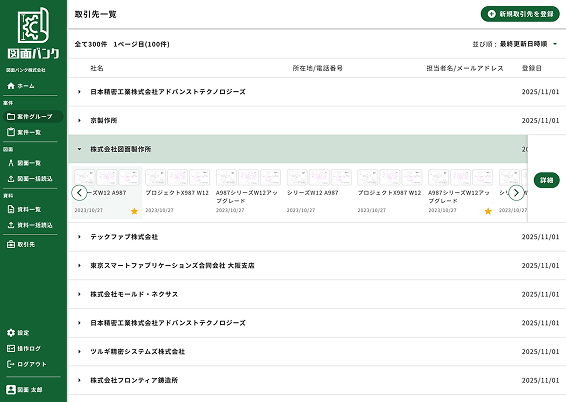
Task: Open 操作ログ in the sidebar
Action: coord(24,349)
